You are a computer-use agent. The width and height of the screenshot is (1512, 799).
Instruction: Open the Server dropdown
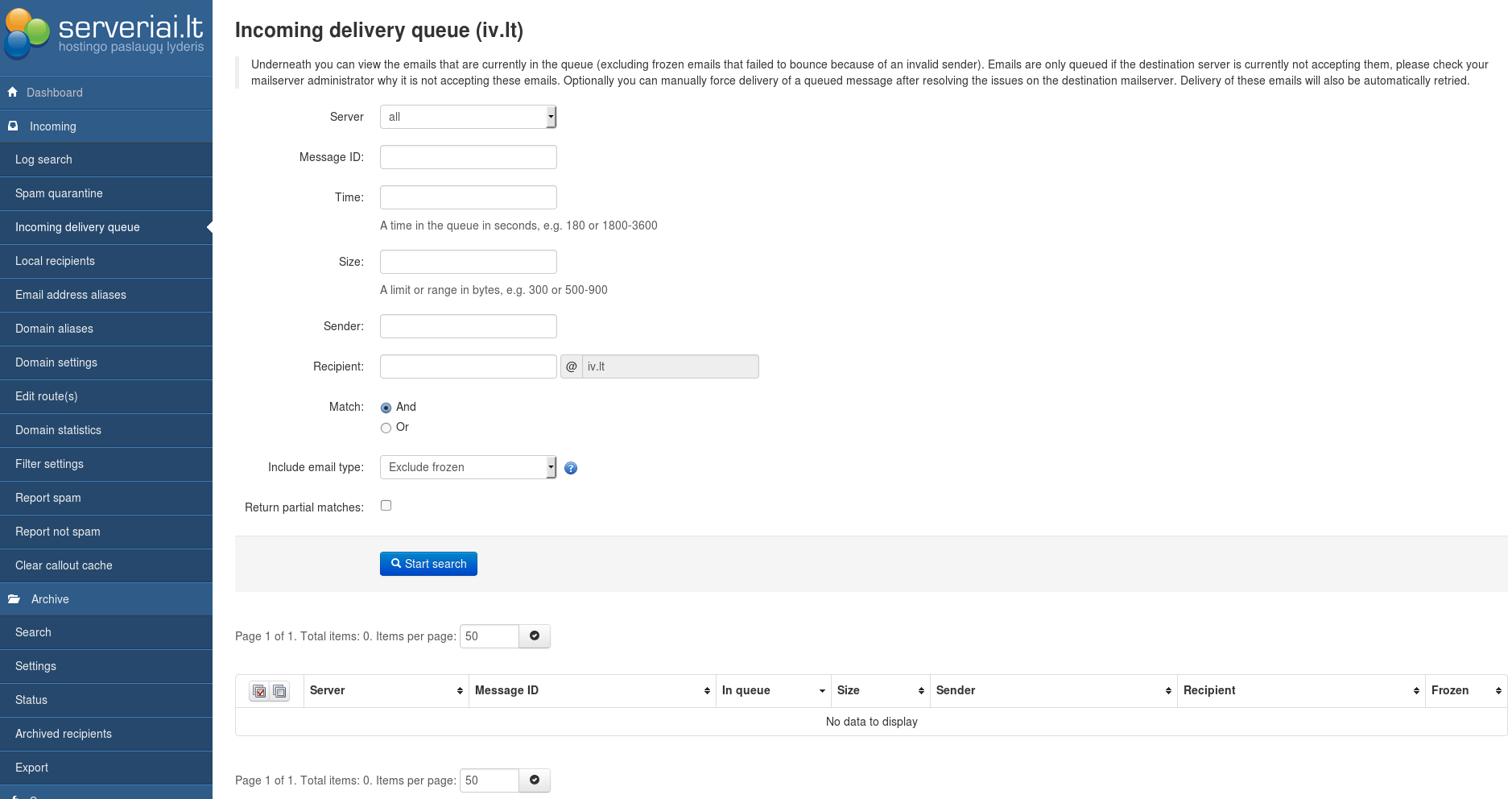468,117
